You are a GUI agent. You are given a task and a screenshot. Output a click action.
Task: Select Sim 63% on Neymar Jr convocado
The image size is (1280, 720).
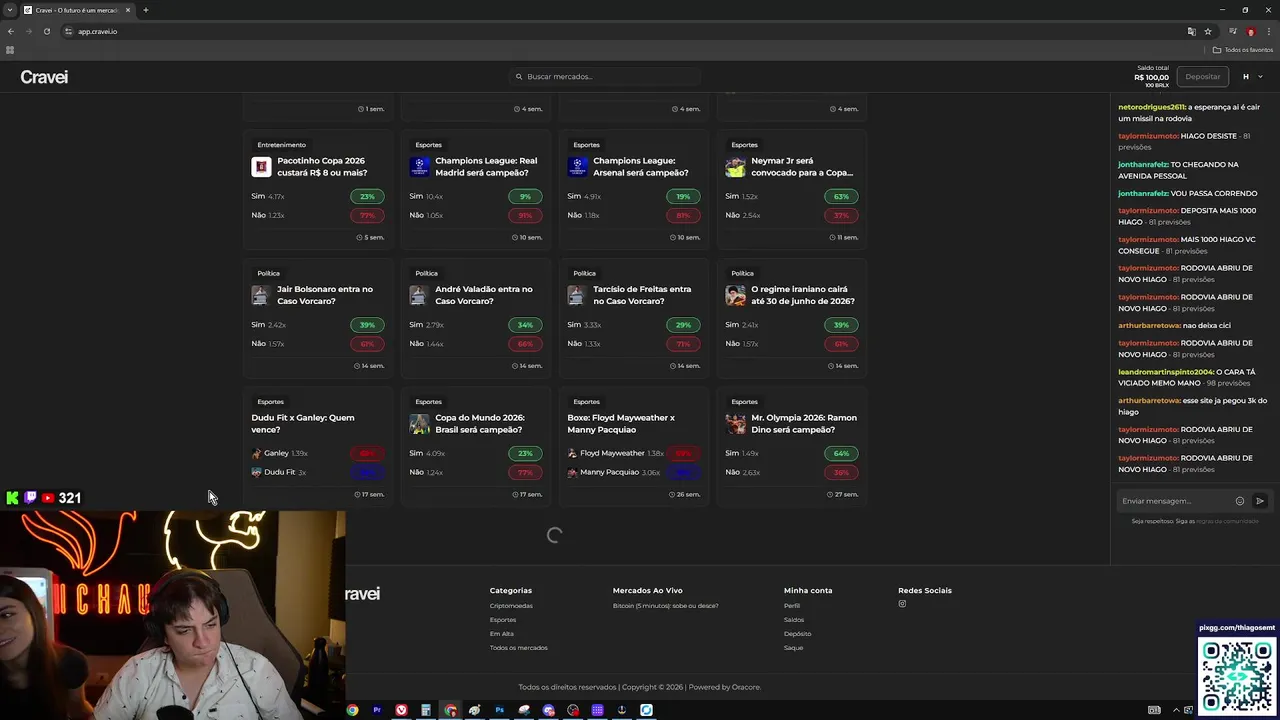pyautogui.click(x=841, y=197)
